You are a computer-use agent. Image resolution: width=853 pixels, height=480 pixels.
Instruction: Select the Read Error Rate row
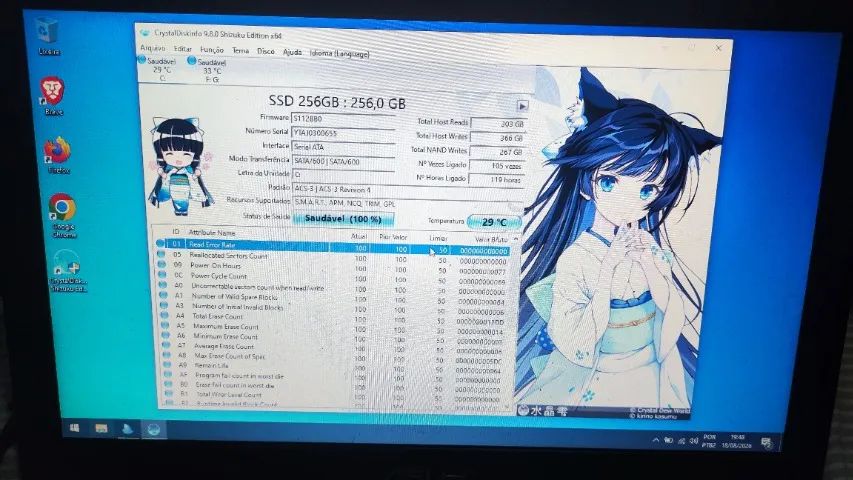(333, 247)
